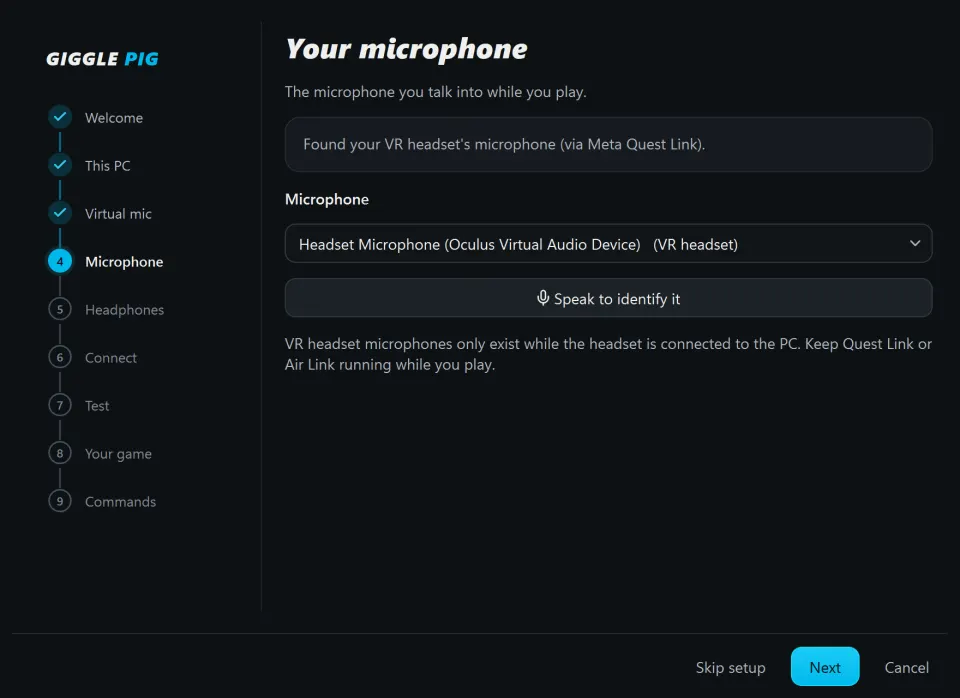Click the text 'The microphone you talk into while you play.'
Image resolution: width=960 pixels, height=698 pixels.
coord(435,92)
